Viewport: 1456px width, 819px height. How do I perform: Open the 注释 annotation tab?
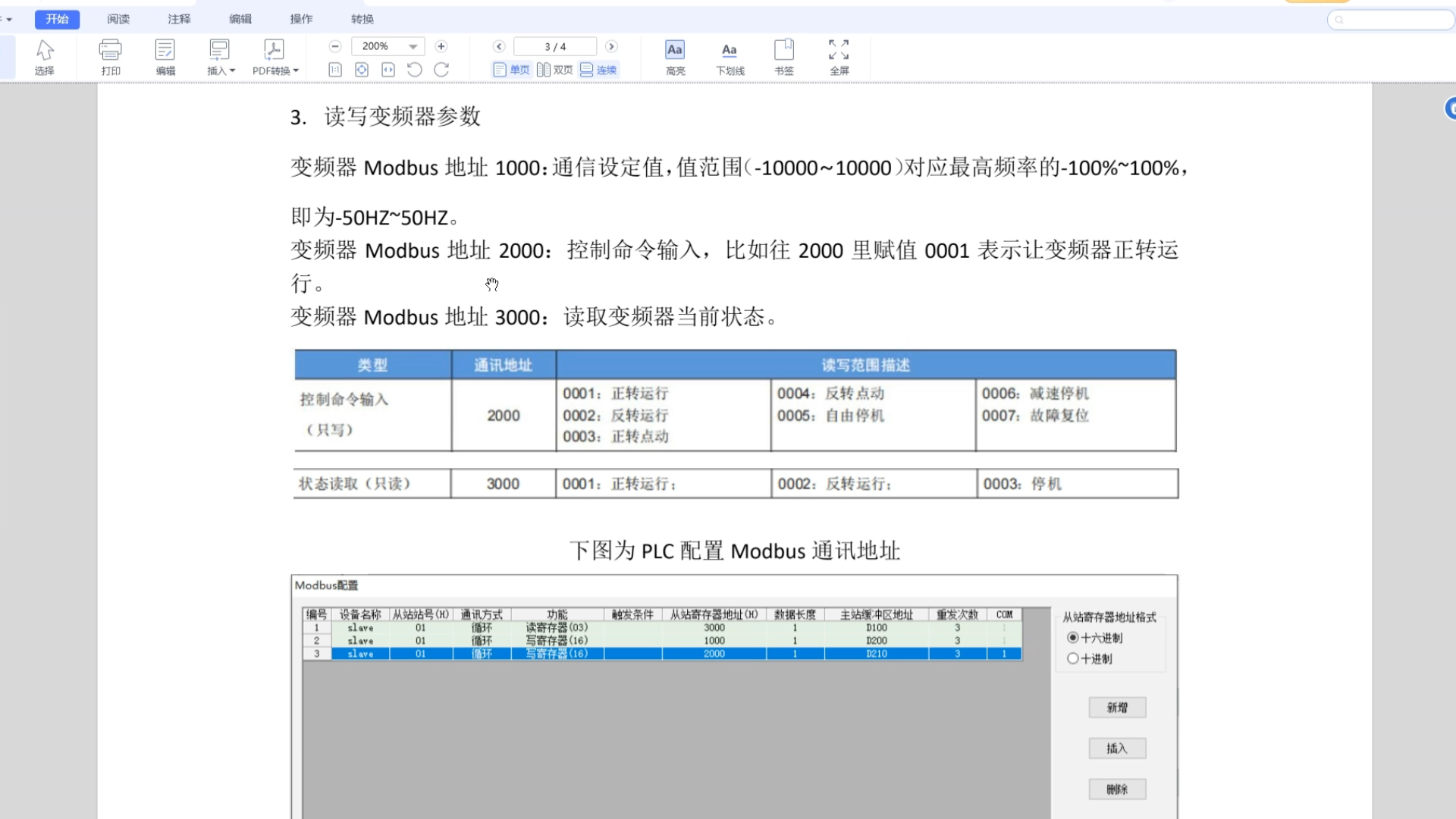click(x=178, y=19)
